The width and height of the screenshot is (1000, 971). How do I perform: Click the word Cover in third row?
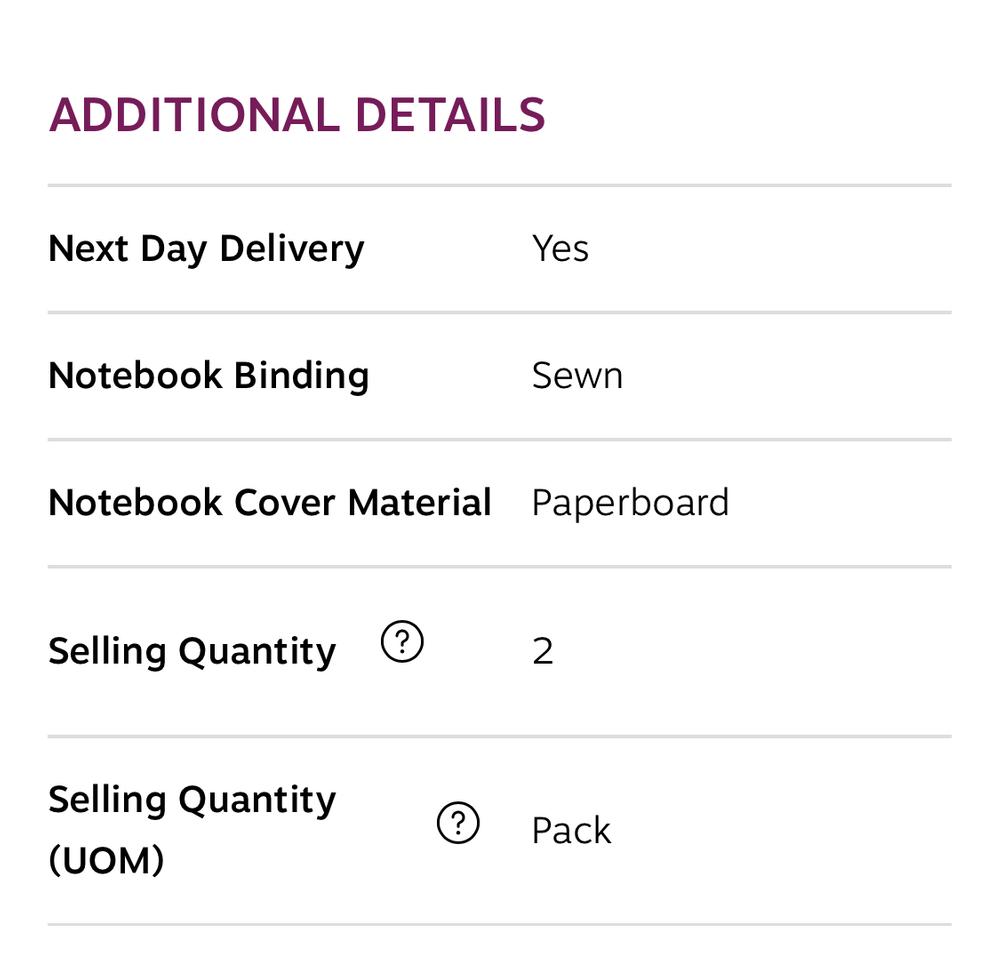pyautogui.click(x=284, y=502)
